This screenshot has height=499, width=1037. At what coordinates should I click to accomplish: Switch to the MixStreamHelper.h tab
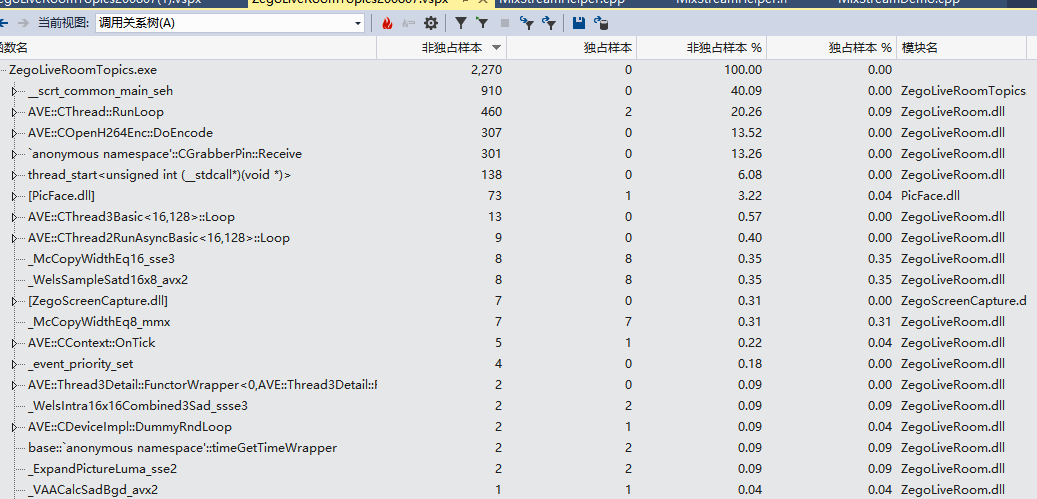pos(731,2)
